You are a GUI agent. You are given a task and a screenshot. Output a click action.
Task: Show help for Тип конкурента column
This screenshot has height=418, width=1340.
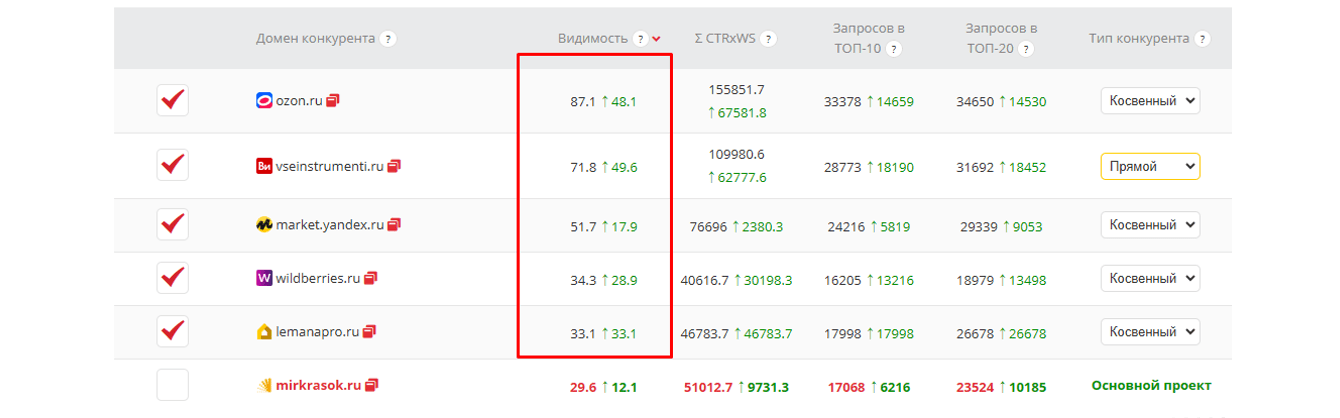1202,39
